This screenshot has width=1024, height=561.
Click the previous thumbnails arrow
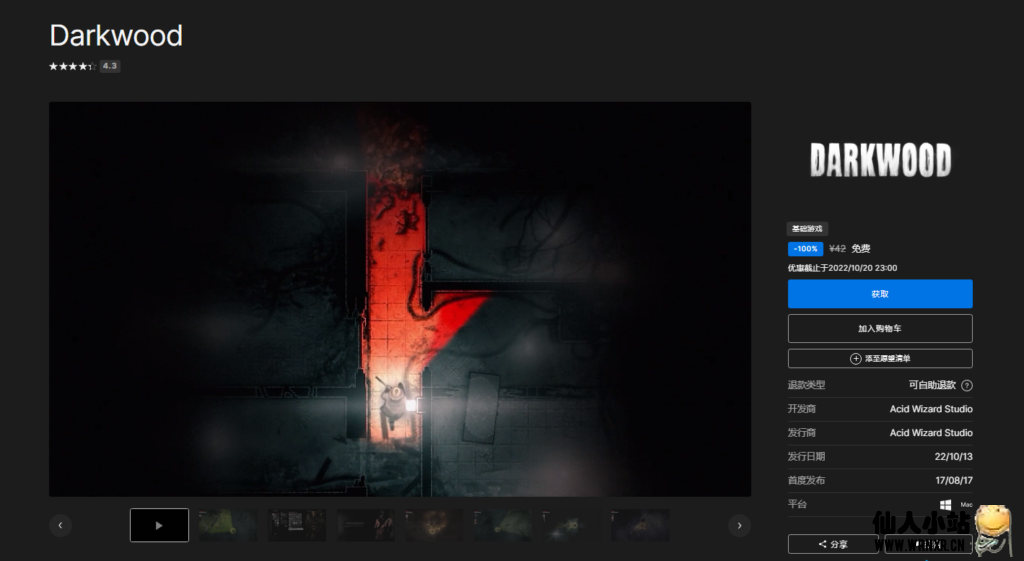60,525
